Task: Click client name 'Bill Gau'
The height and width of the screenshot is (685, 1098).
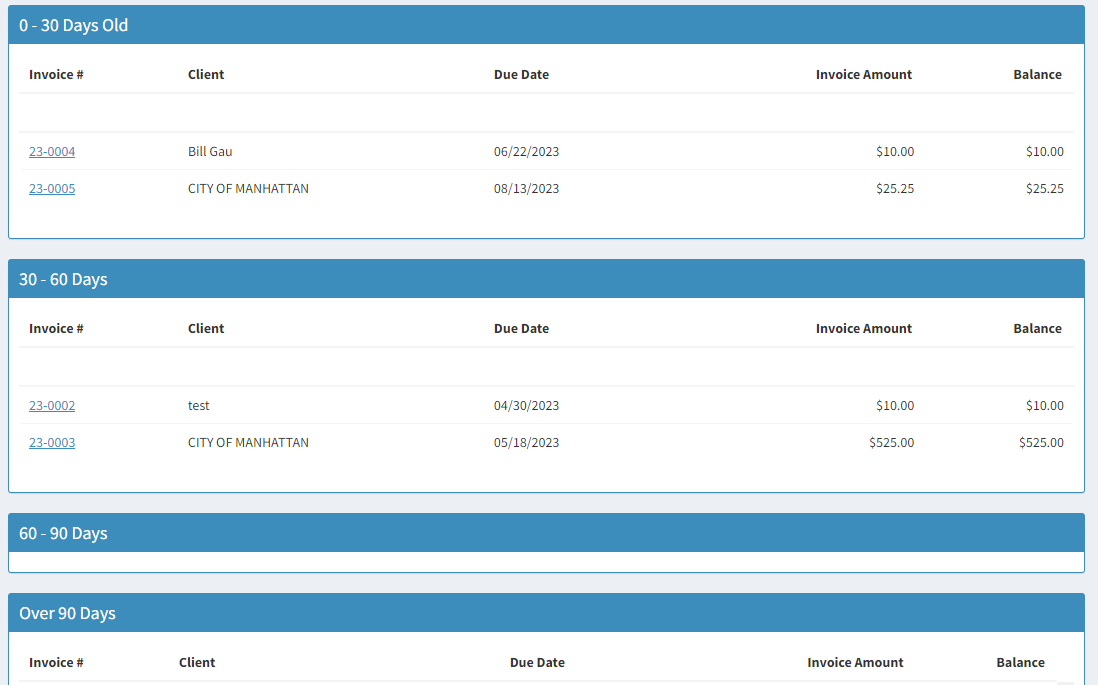Action: click(210, 151)
